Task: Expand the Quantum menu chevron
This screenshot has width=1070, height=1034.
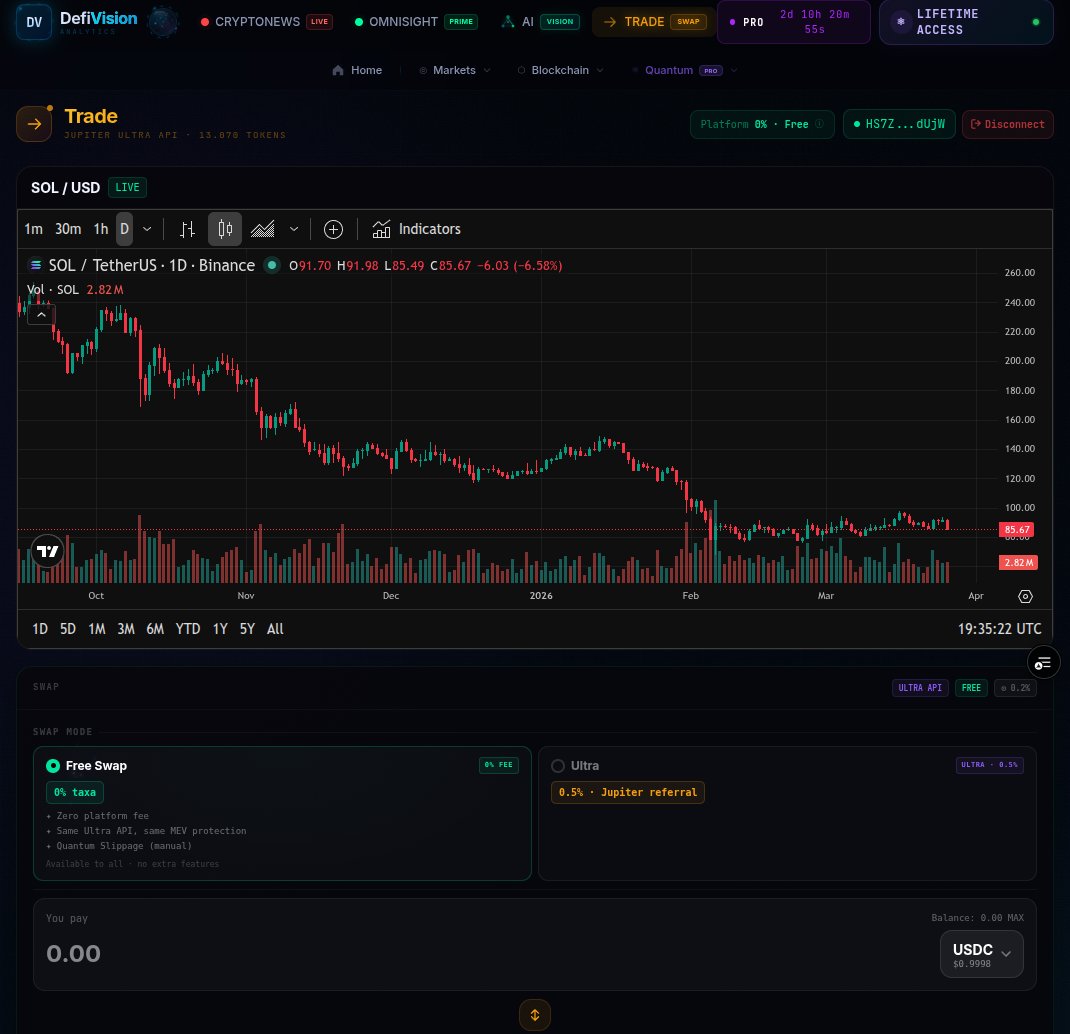Action: tap(734, 70)
